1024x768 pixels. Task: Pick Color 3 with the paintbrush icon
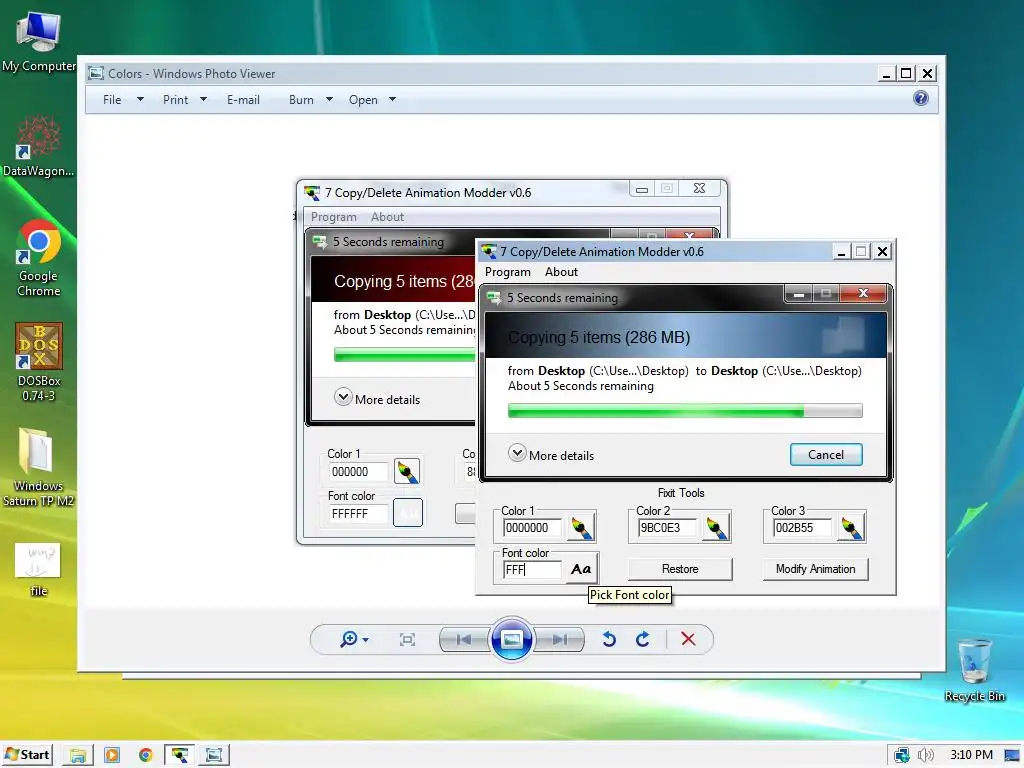(x=851, y=528)
